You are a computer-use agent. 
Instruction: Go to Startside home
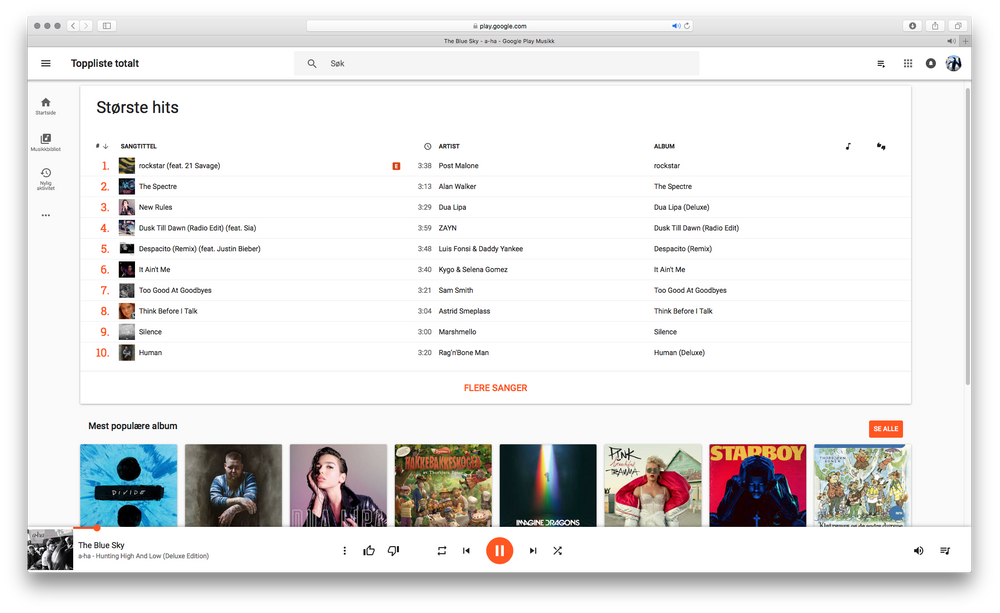pyautogui.click(x=46, y=106)
